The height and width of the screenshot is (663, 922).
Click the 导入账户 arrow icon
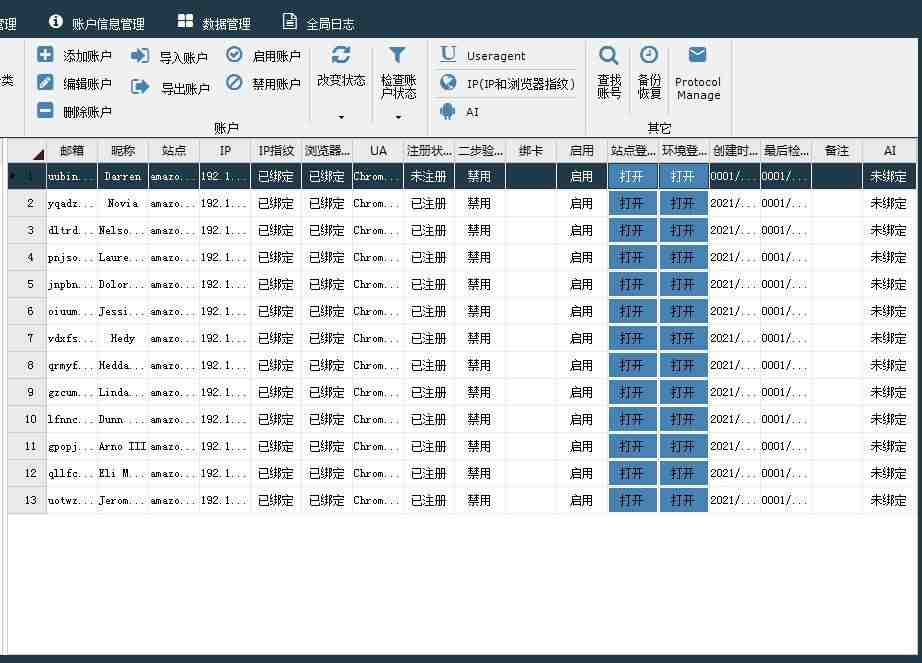point(140,56)
